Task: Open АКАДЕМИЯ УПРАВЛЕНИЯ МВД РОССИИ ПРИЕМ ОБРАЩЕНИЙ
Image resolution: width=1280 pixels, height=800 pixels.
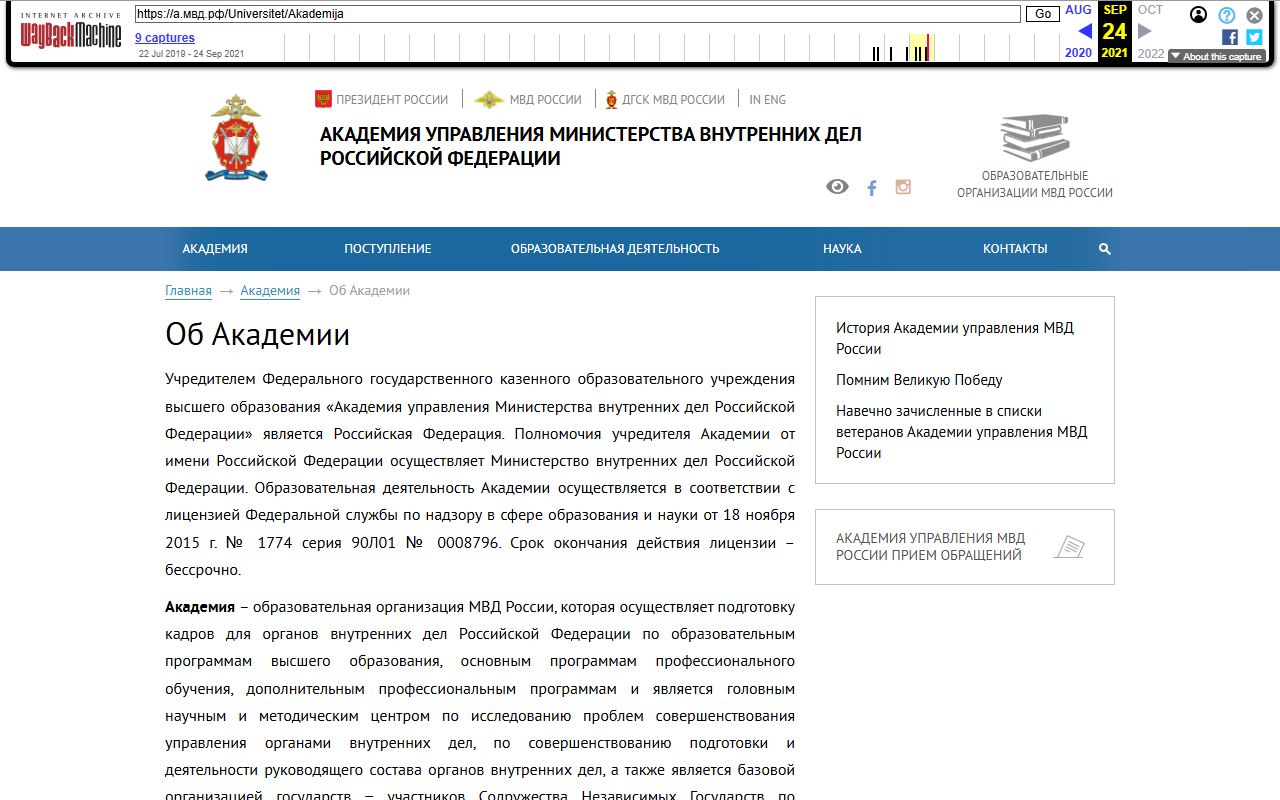Action: click(x=965, y=547)
